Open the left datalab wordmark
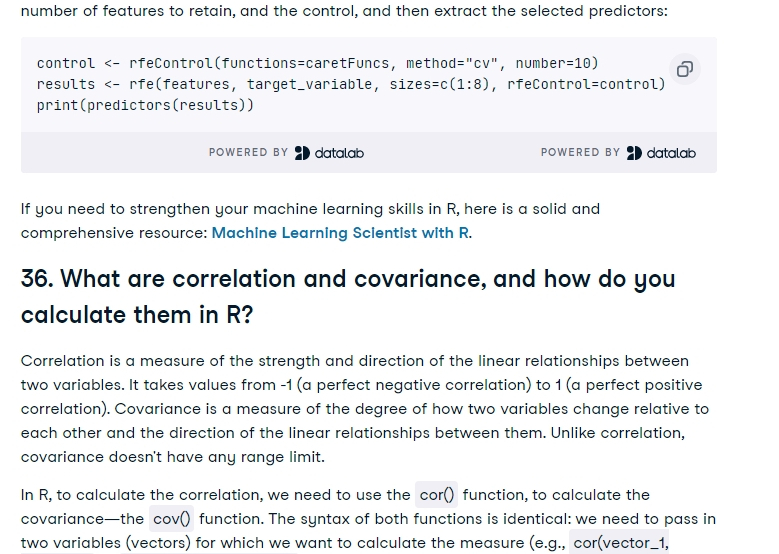Image resolution: width=779 pixels, height=554 pixels. (339, 153)
